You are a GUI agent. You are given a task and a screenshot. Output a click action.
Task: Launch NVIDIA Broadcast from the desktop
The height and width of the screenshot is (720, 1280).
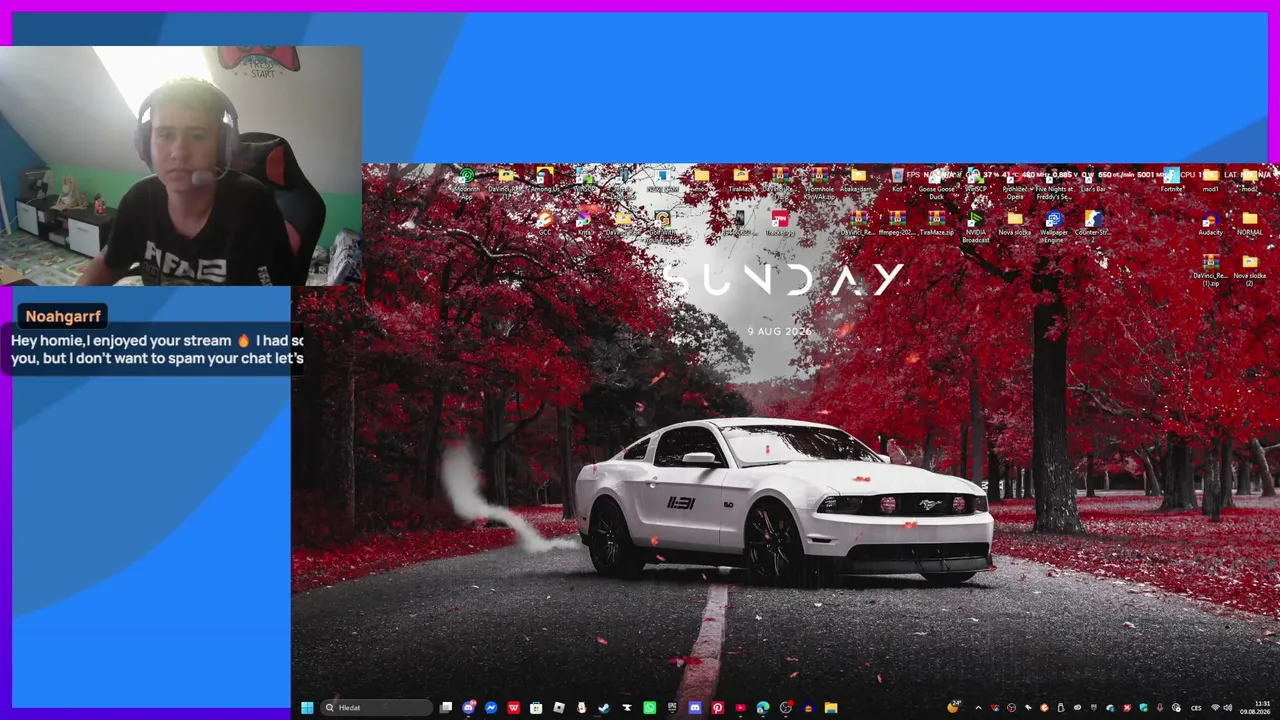976,227
